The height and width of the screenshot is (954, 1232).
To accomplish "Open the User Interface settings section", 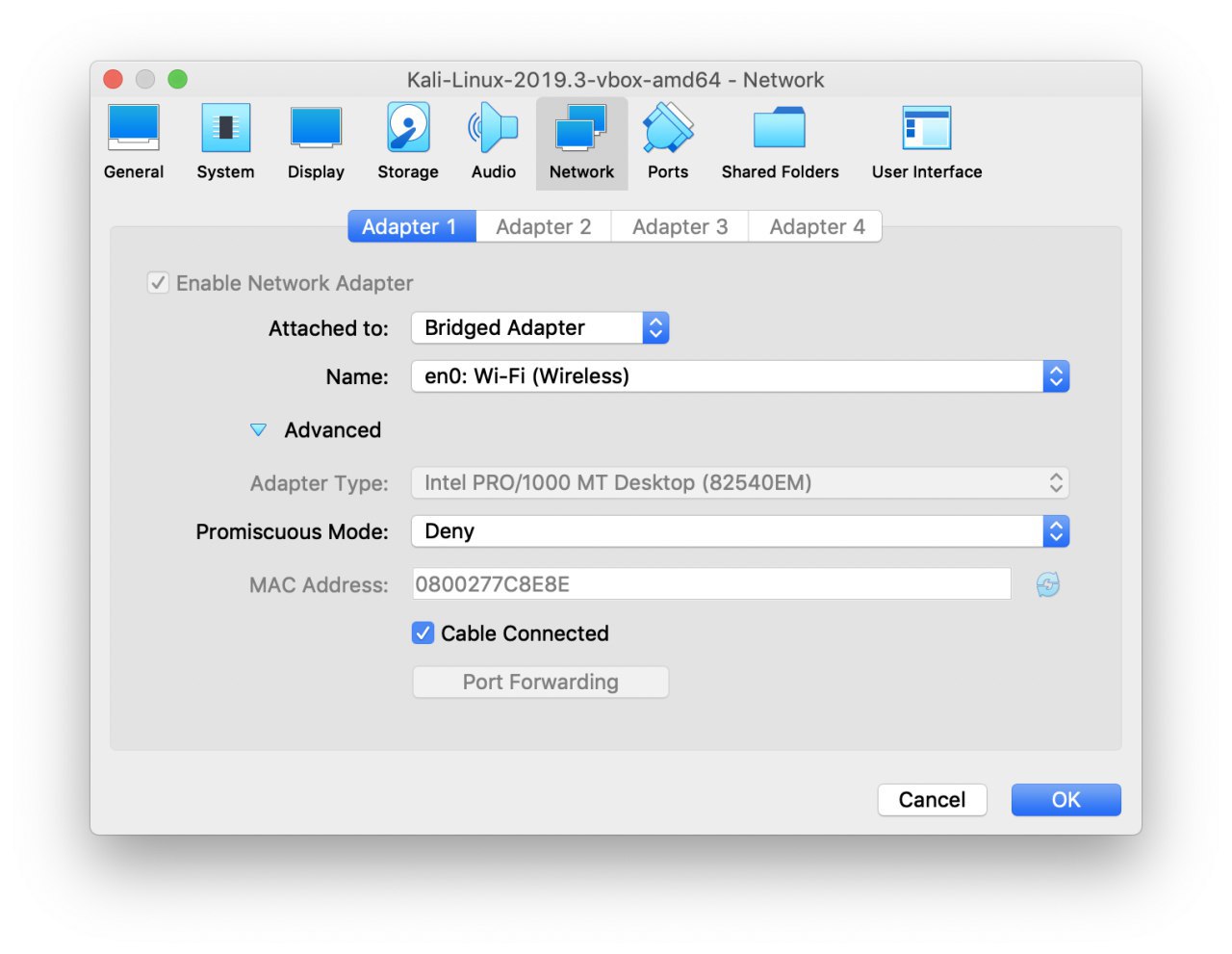I will tap(927, 142).
